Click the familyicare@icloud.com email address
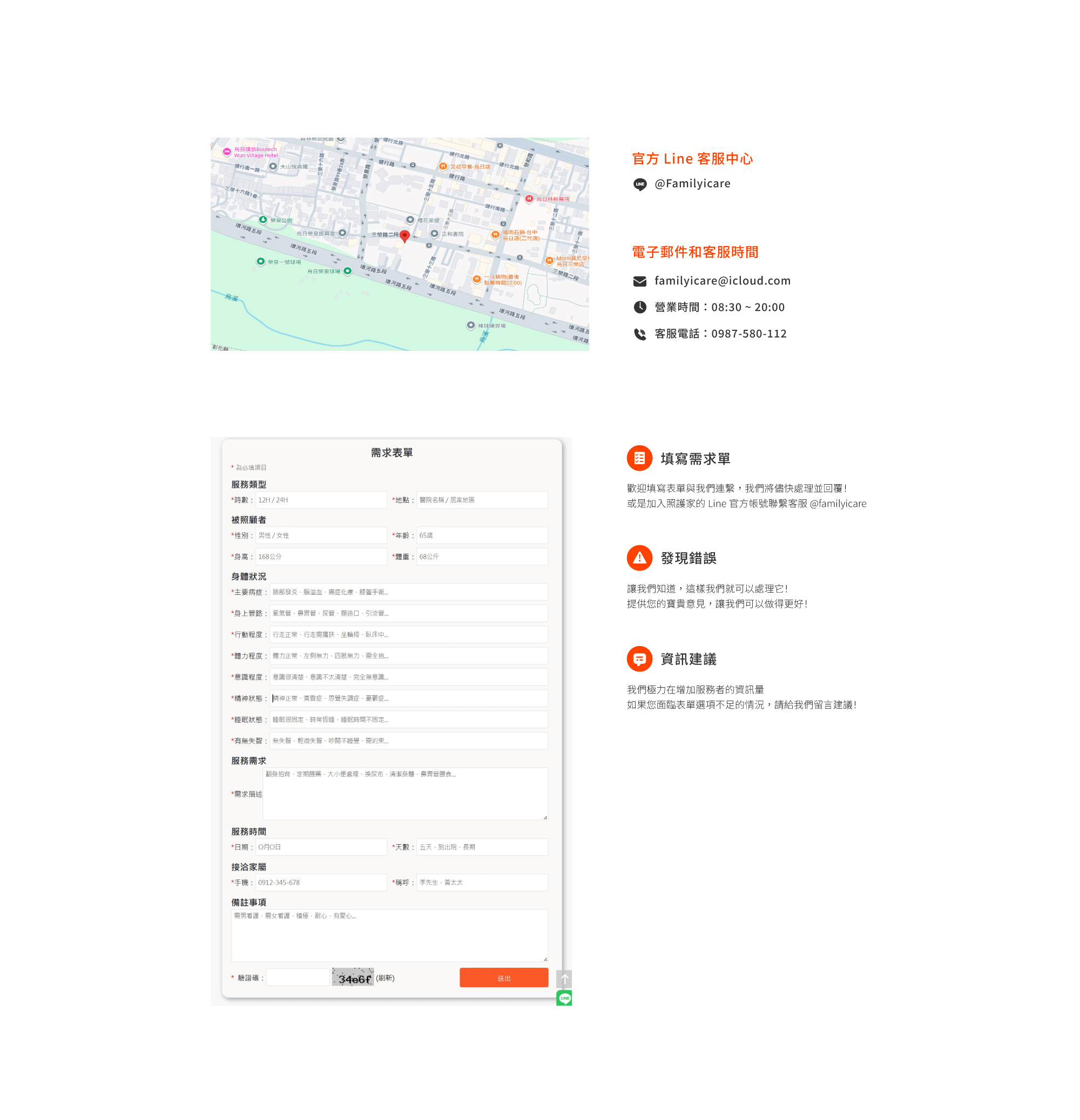Viewport: 1080px width, 1120px height. click(722, 281)
